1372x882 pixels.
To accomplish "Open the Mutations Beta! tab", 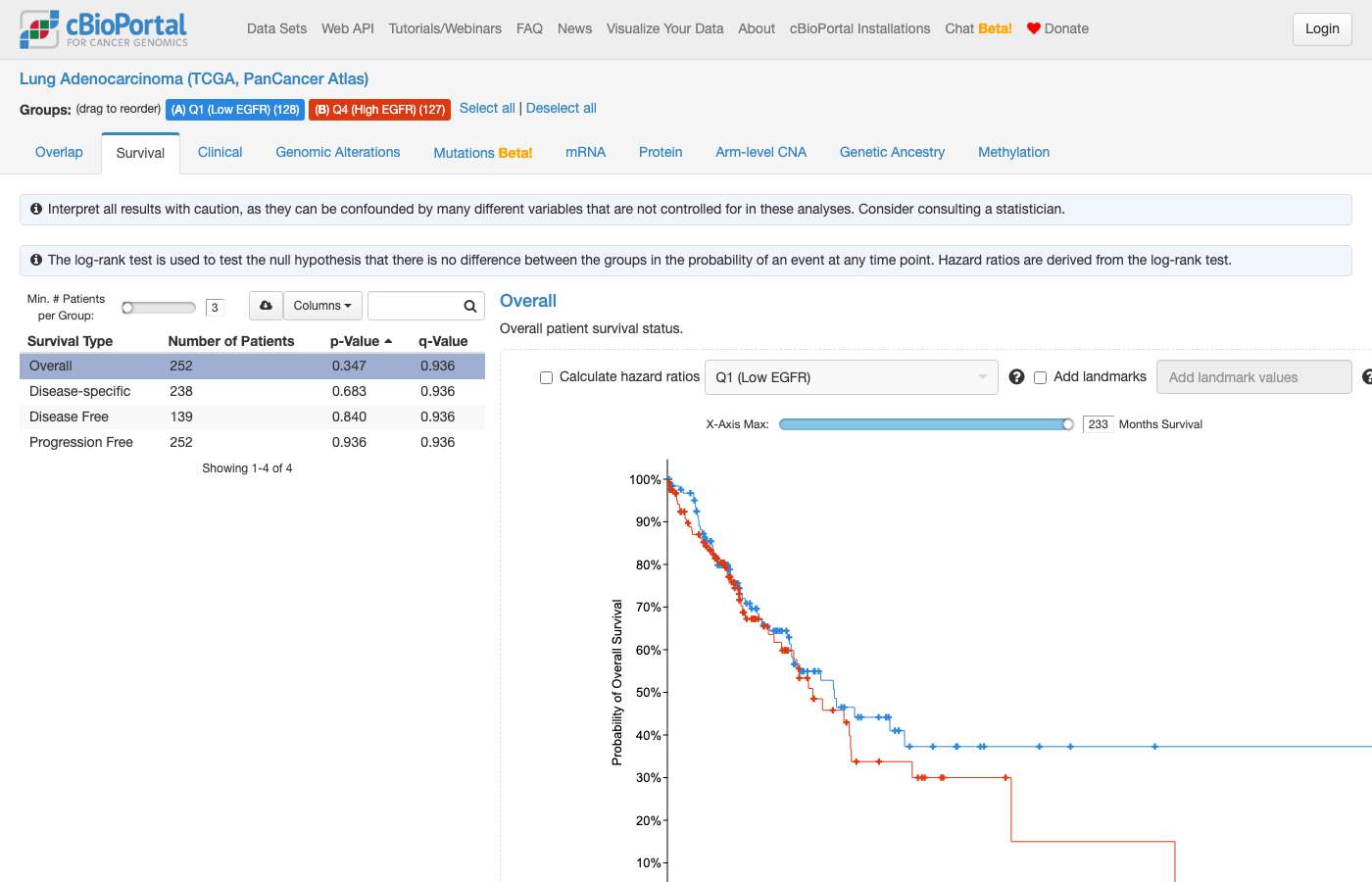I will click(x=483, y=153).
